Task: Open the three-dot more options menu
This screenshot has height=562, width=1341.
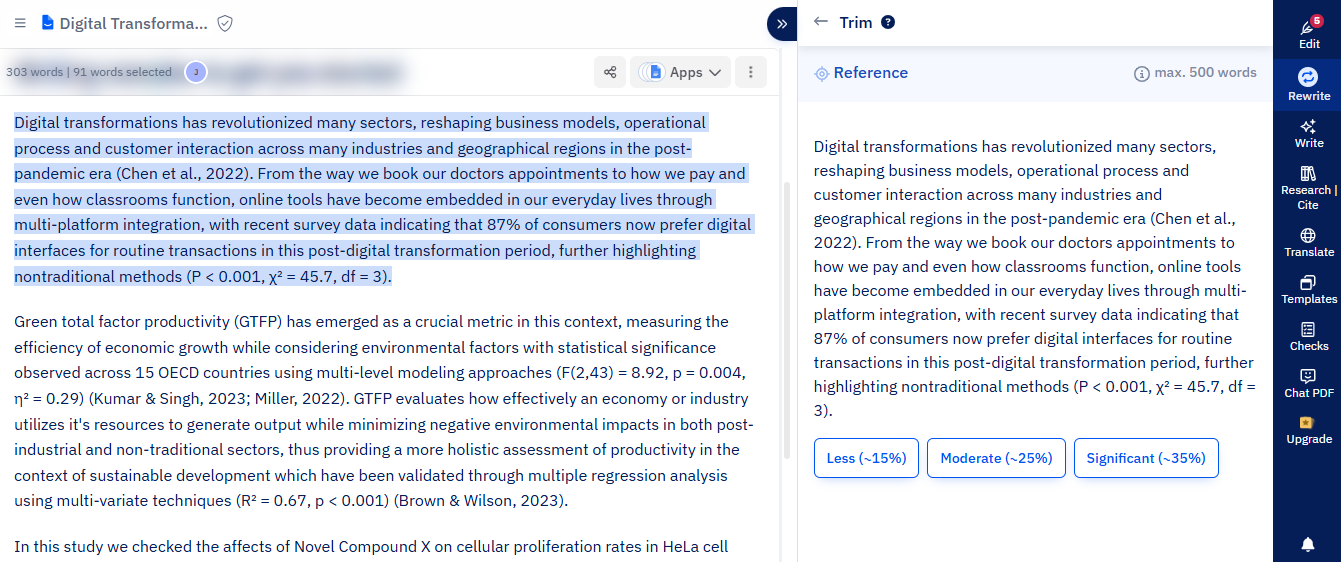Action: pyautogui.click(x=750, y=72)
